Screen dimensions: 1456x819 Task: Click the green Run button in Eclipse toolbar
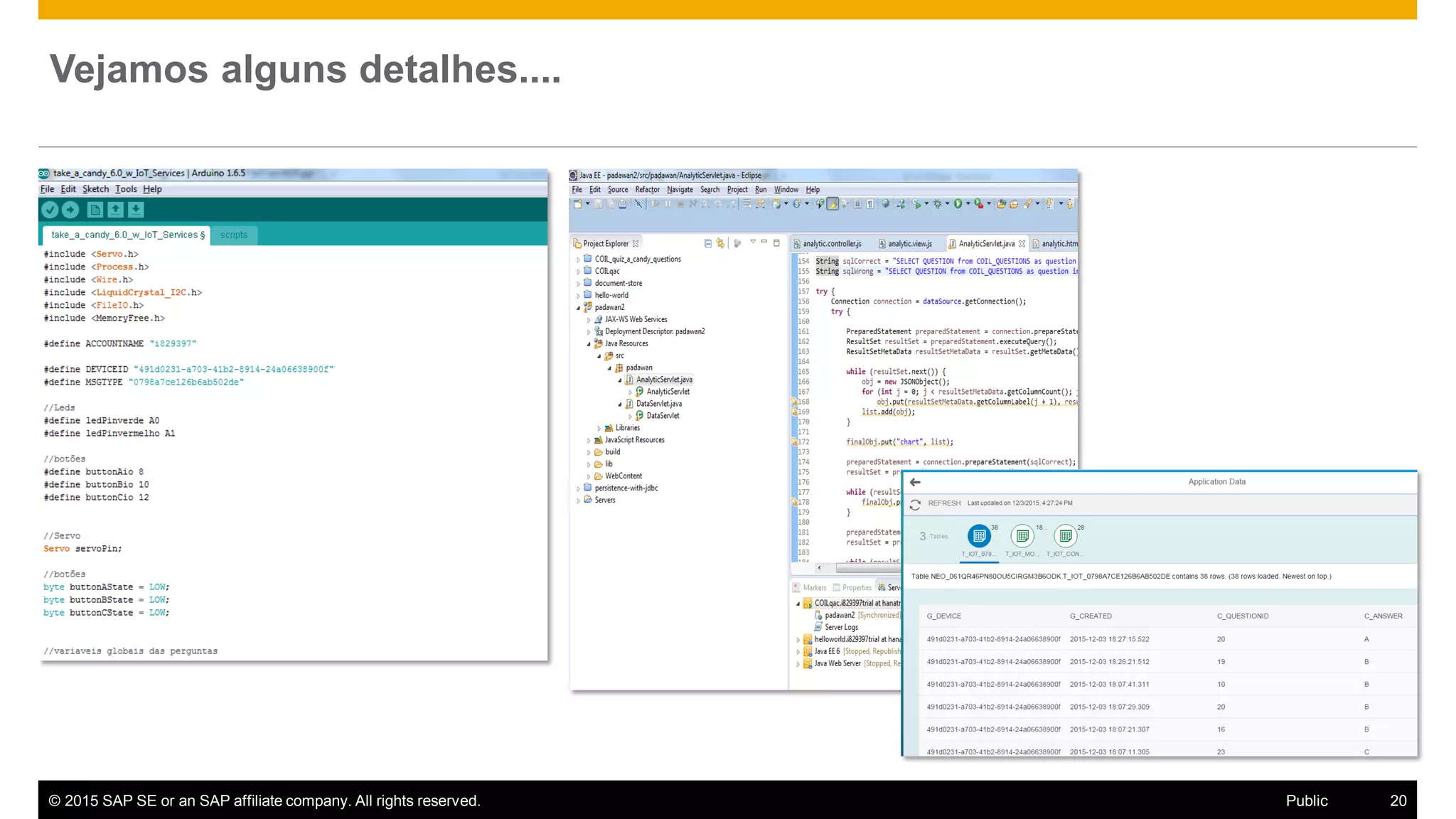(958, 204)
